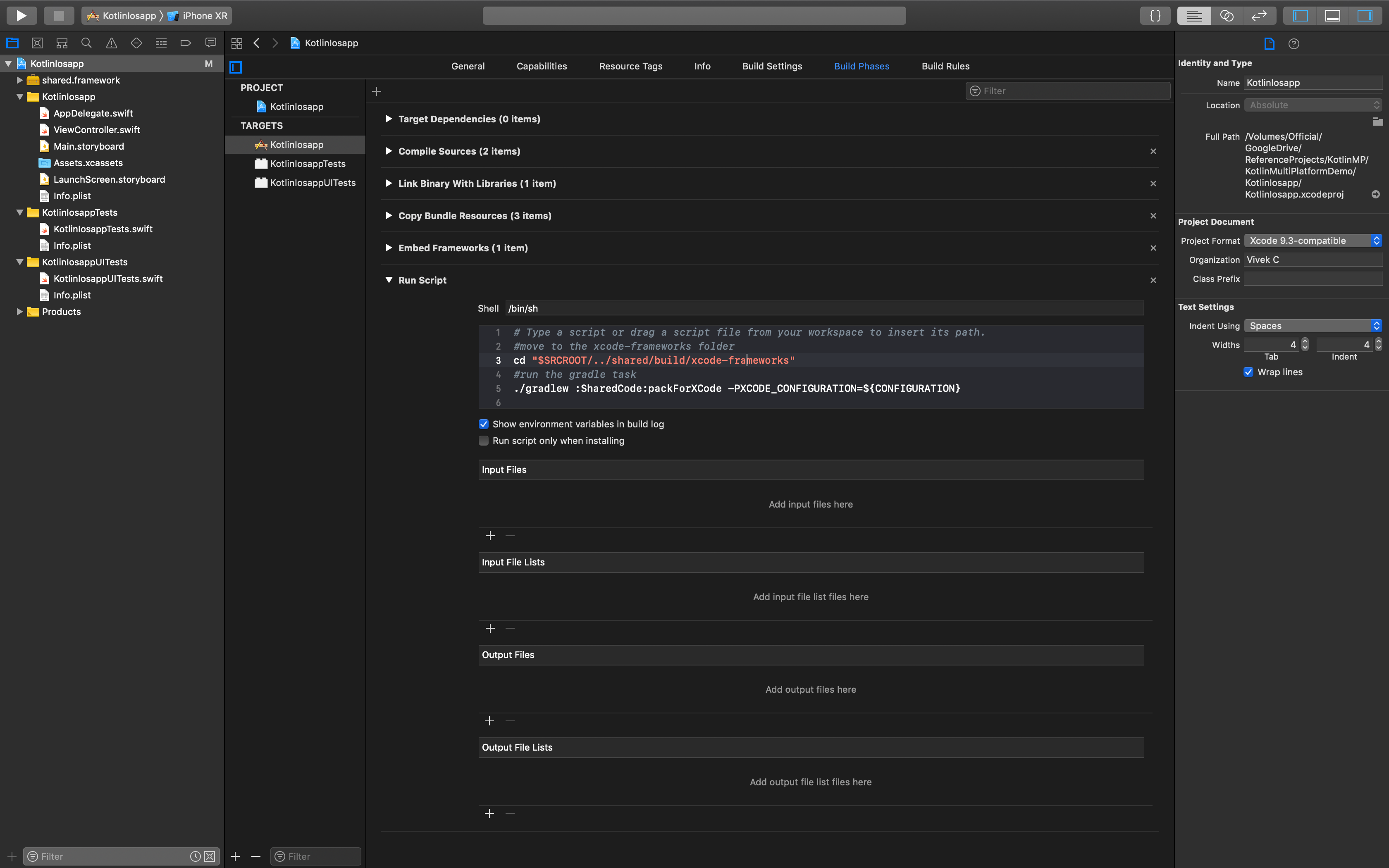Toggle source-control status filter in navigator

(210, 856)
